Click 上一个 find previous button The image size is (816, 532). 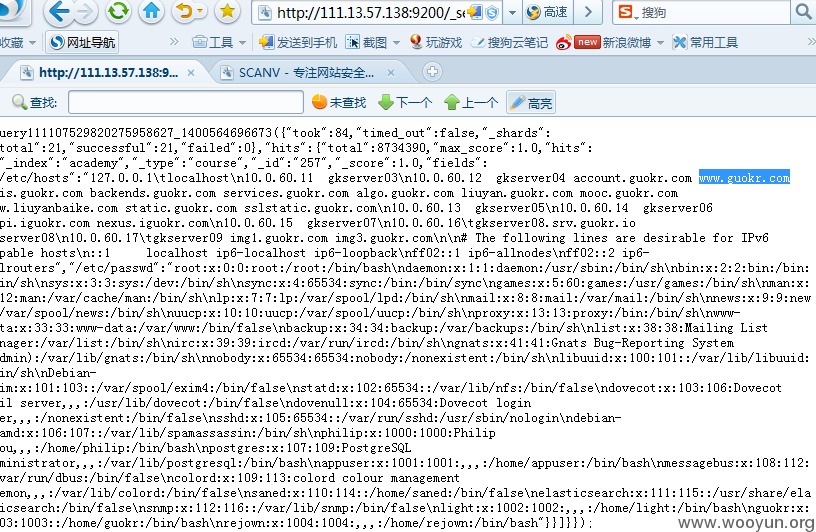click(x=471, y=102)
